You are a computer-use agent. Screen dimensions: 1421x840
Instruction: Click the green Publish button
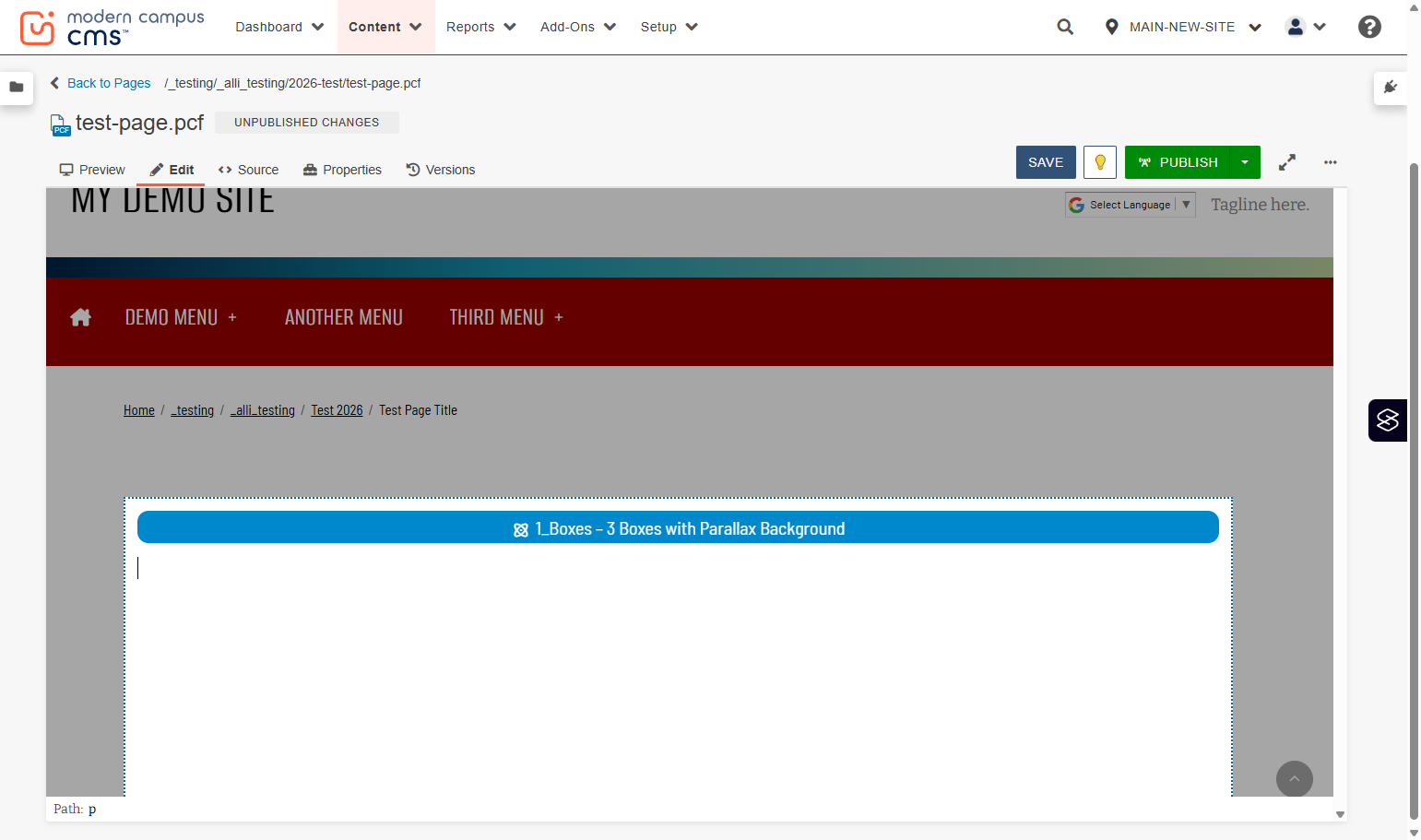click(x=1178, y=162)
